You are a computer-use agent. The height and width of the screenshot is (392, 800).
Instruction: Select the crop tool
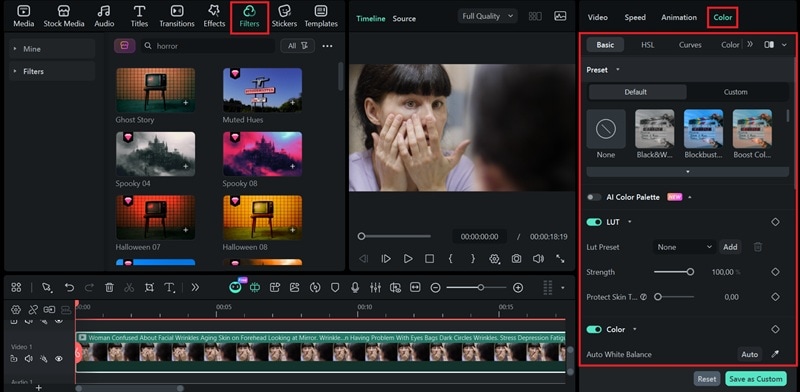[149, 287]
